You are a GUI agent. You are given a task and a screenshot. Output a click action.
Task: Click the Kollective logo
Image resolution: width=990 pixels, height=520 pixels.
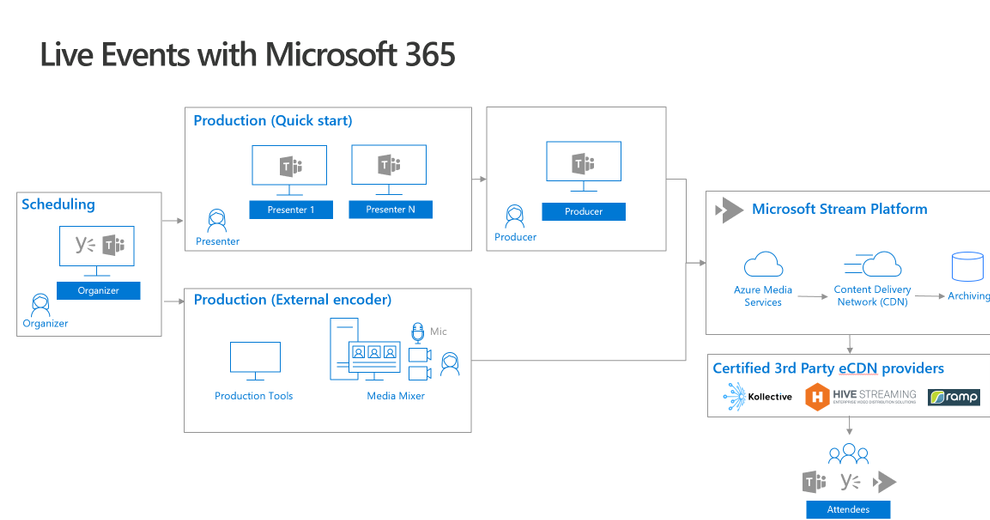coord(757,397)
